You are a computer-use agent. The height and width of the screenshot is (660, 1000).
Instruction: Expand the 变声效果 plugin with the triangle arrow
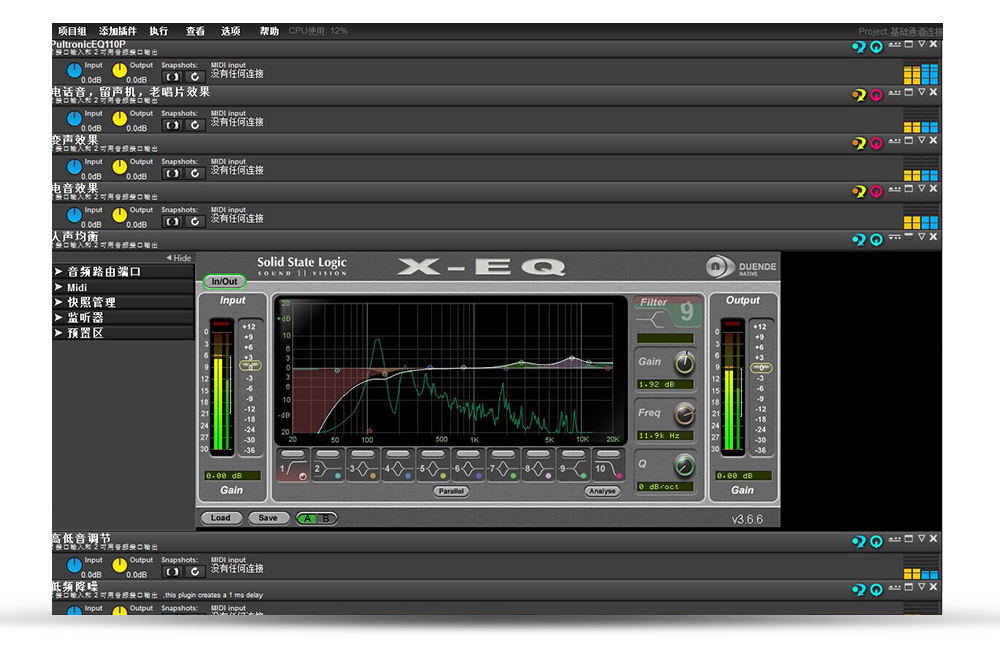(922, 140)
